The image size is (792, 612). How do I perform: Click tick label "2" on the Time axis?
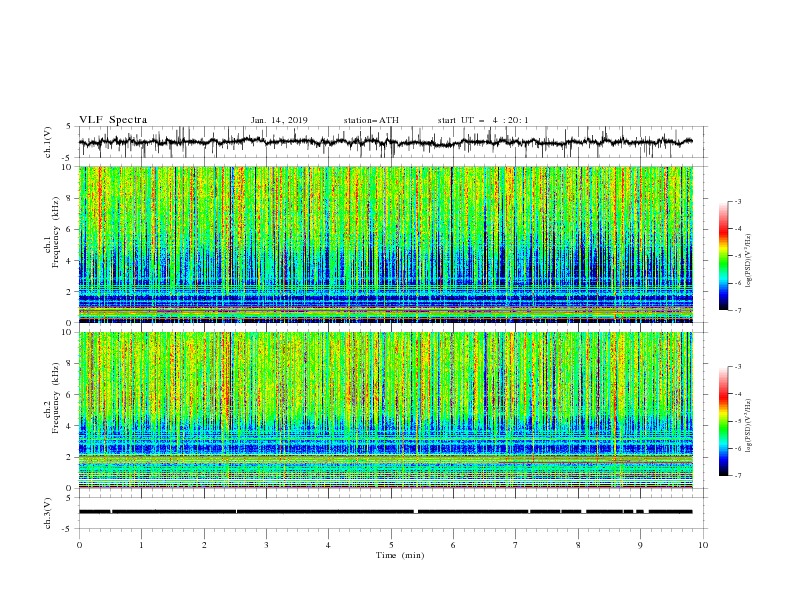[204, 545]
